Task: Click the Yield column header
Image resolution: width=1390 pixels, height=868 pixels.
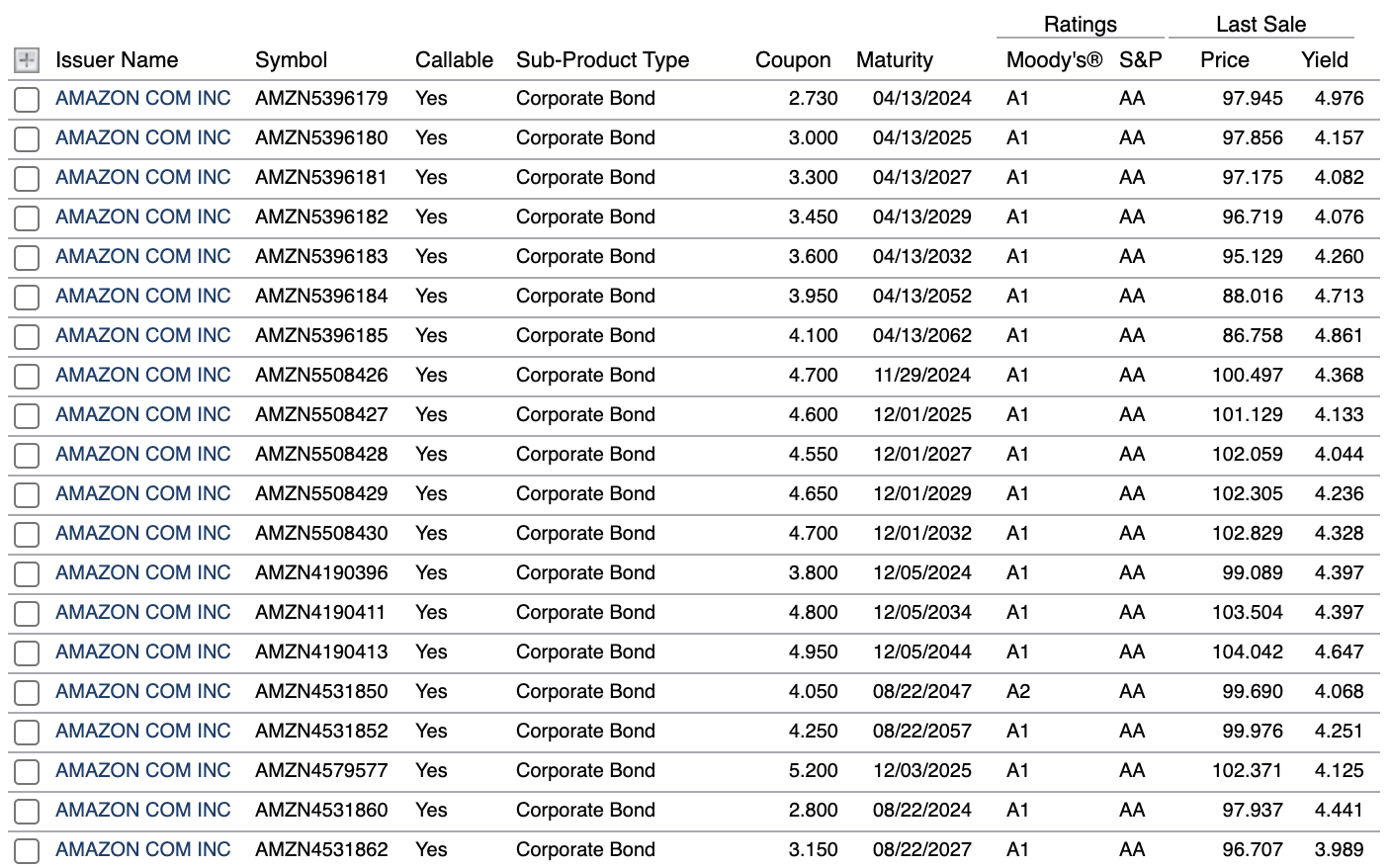Action: coord(1325,59)
